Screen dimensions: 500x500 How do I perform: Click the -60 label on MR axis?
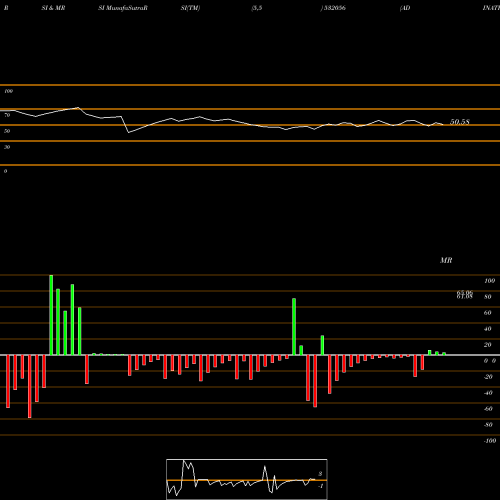coord(488,409)
